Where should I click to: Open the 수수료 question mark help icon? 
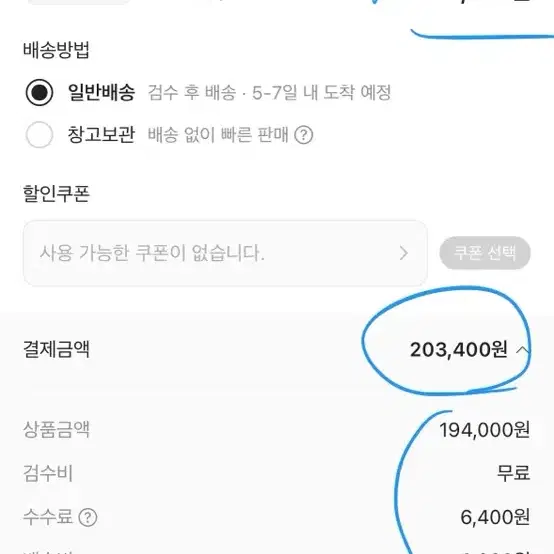pyautogui.click(x=88, y=518)
